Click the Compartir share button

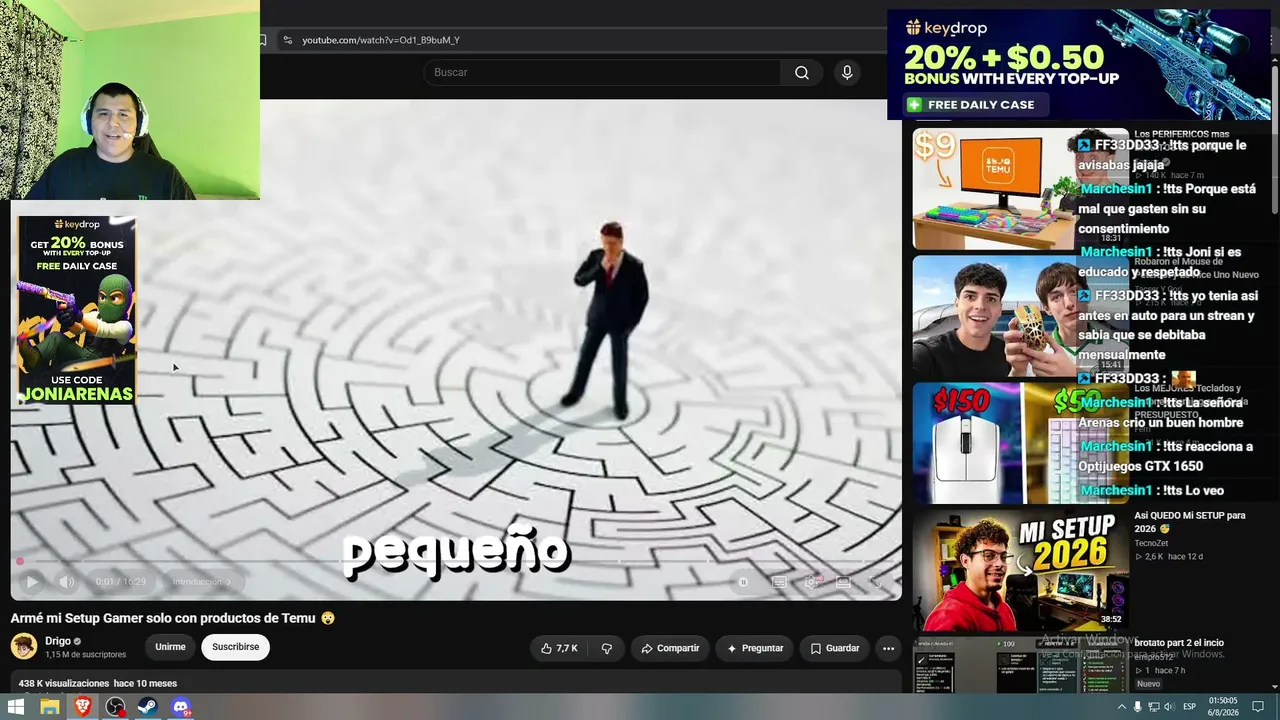[x=670, y=648]
